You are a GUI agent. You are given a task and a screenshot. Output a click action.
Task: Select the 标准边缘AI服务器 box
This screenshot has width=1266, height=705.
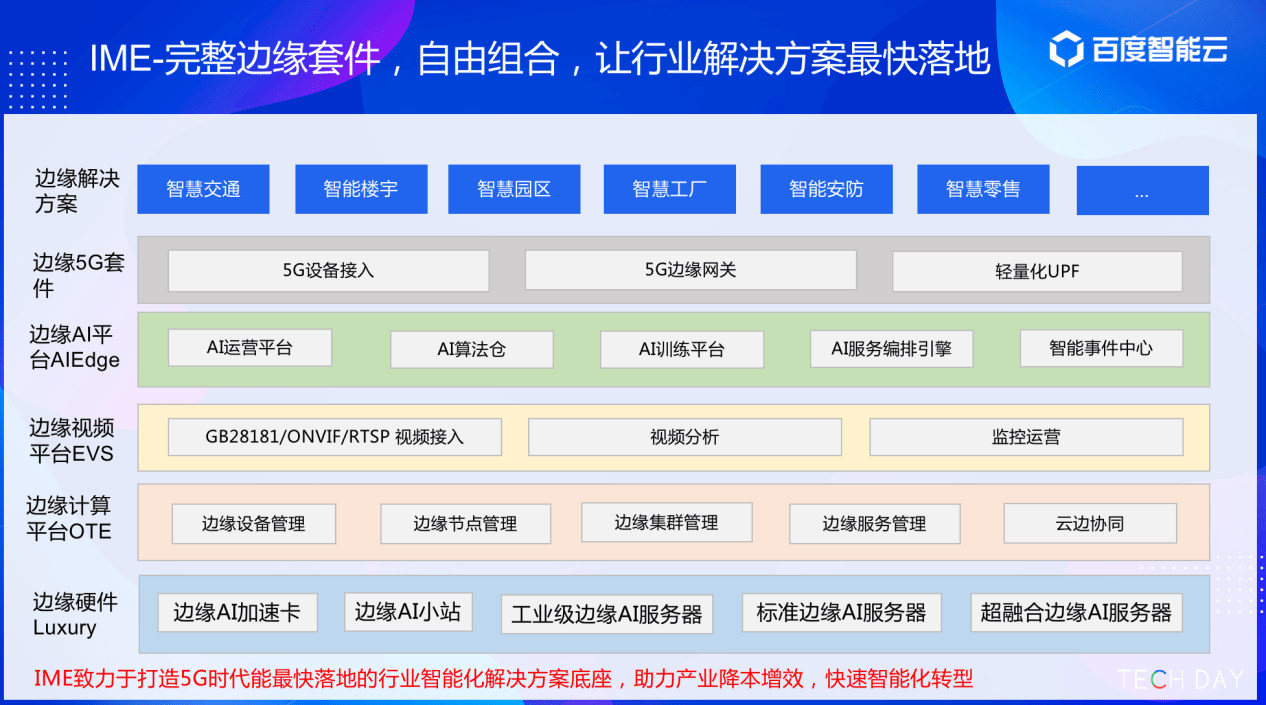click(841, 612)
